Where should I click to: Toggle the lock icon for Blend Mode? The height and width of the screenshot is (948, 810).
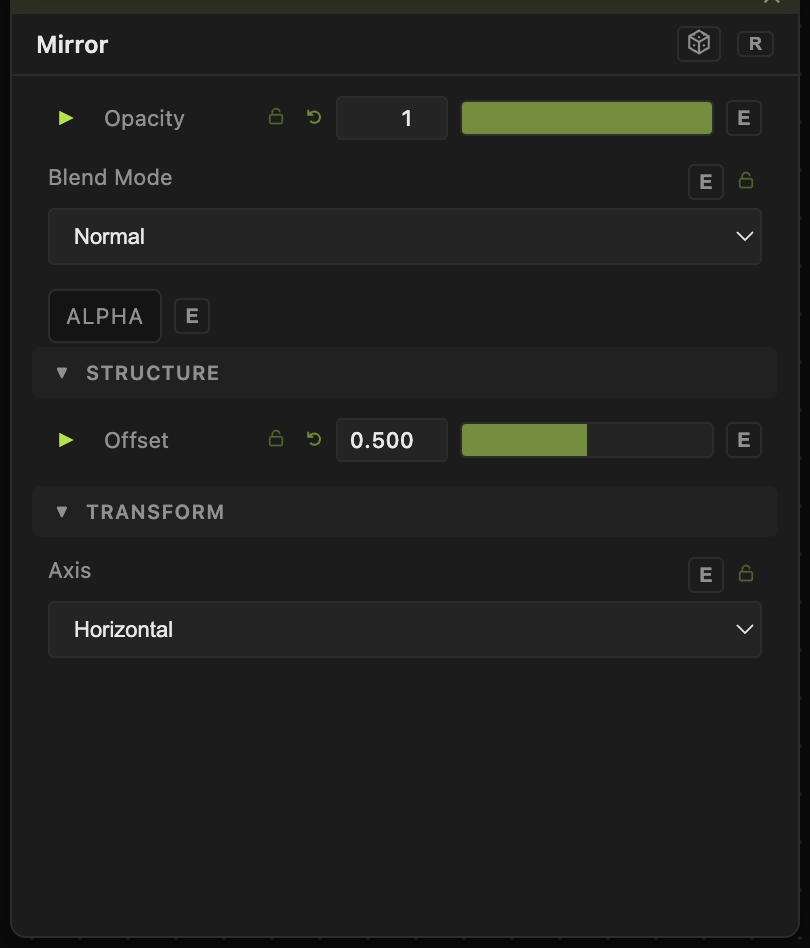(746, 180)
